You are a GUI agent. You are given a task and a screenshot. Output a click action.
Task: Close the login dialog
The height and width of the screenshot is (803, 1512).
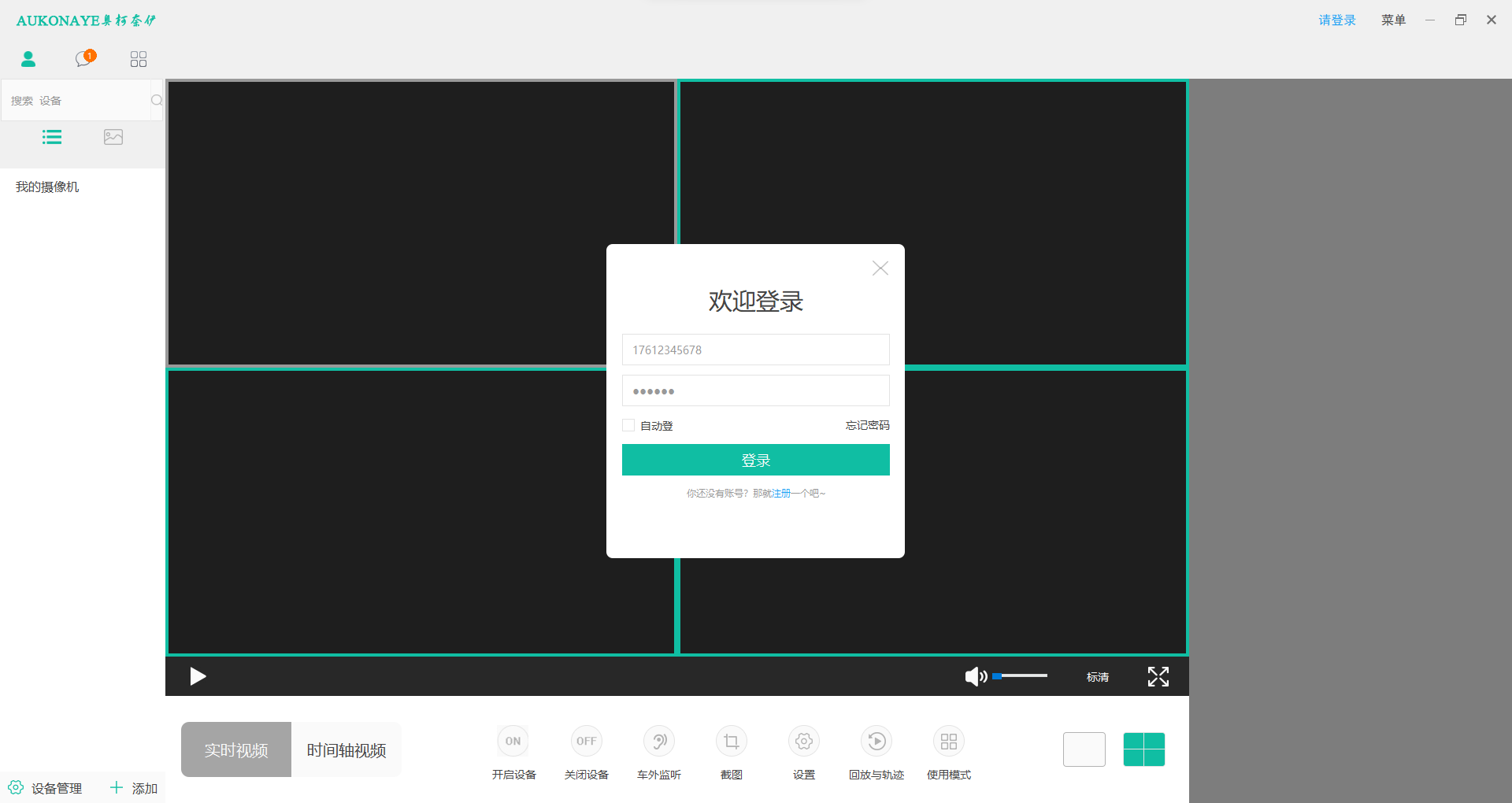click(x=880, y=268)
